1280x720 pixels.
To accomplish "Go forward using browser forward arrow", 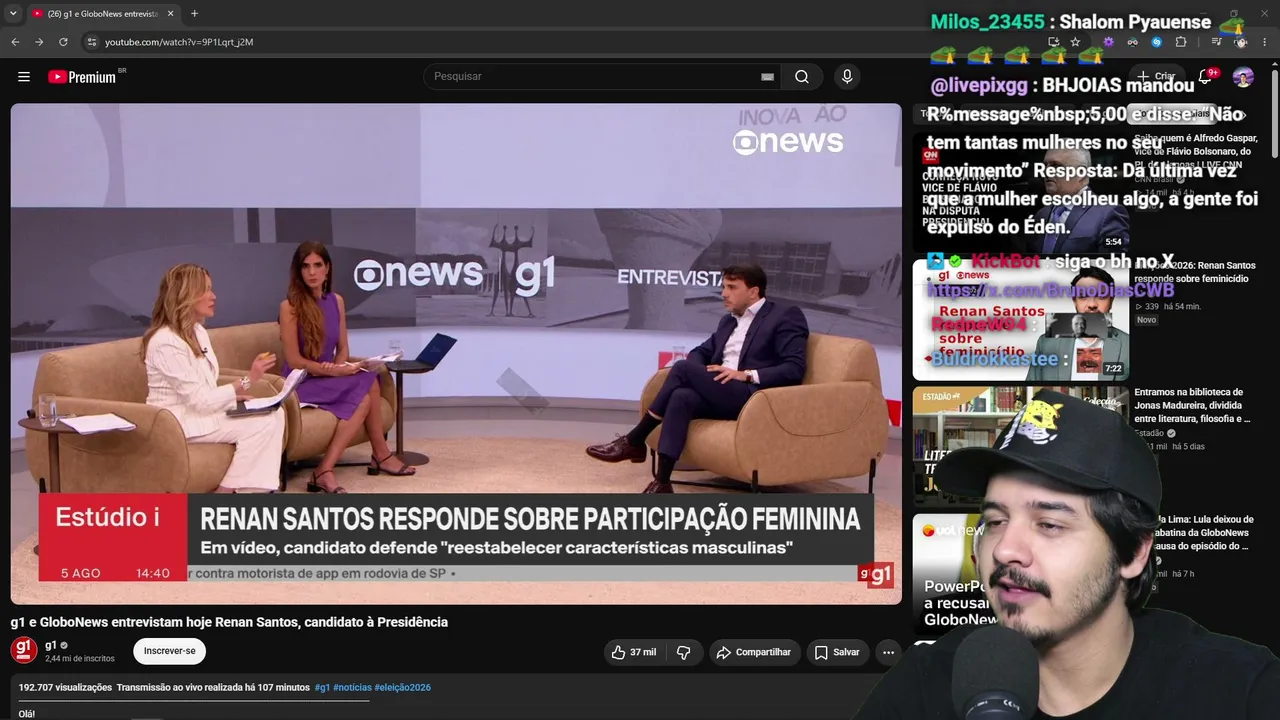I will tap(39, 42).
